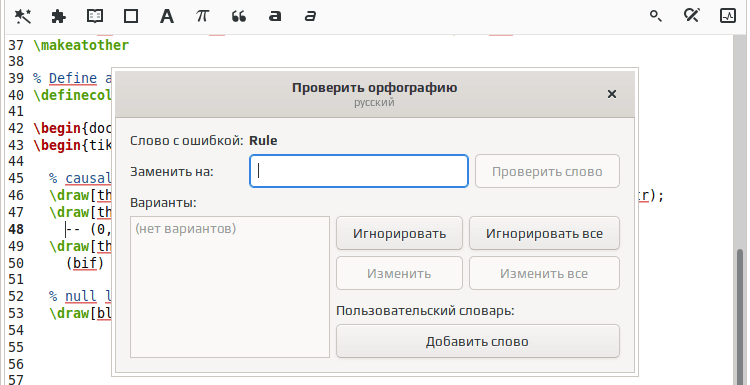Click the \begin keyword on line 42
750x385 pixels.
pyautogui.click(x=57, y=129)
